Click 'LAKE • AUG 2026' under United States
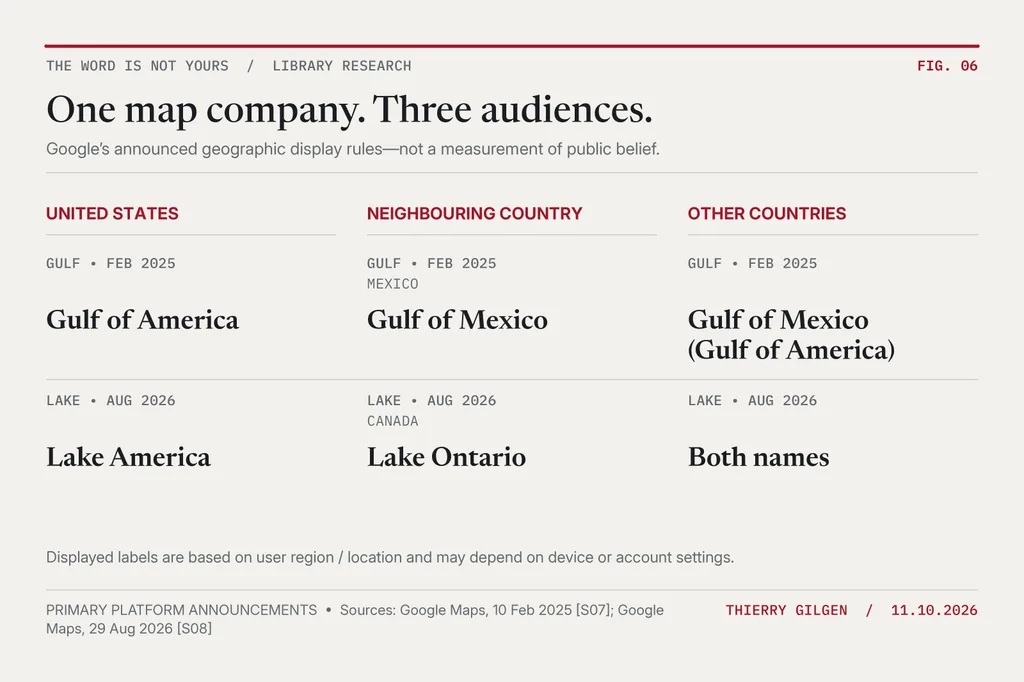Viewport: 1024px width, 682px height. coord(110,400)
